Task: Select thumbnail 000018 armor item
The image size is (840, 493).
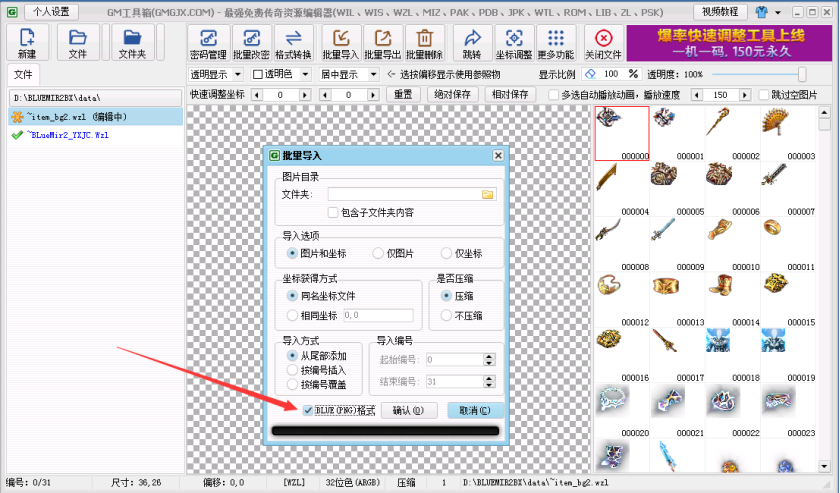Action: click(733, 355)
